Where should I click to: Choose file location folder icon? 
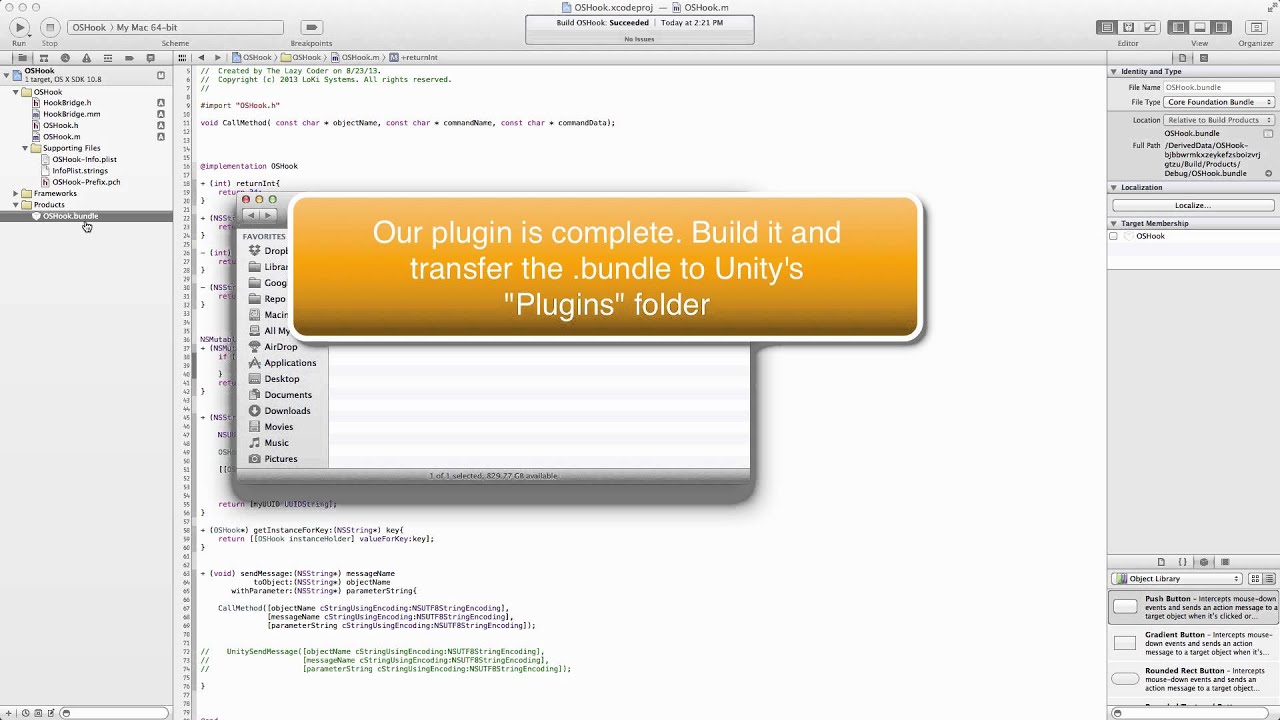[1268, 133]
